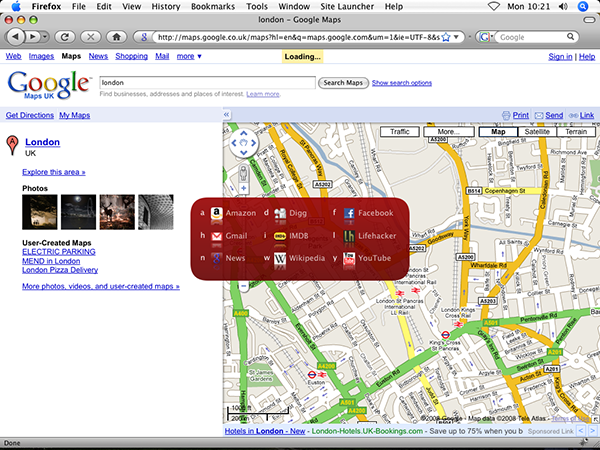600x450 pixels.
Task: Open the deer photo thumbnail
Action: point(117,212)
